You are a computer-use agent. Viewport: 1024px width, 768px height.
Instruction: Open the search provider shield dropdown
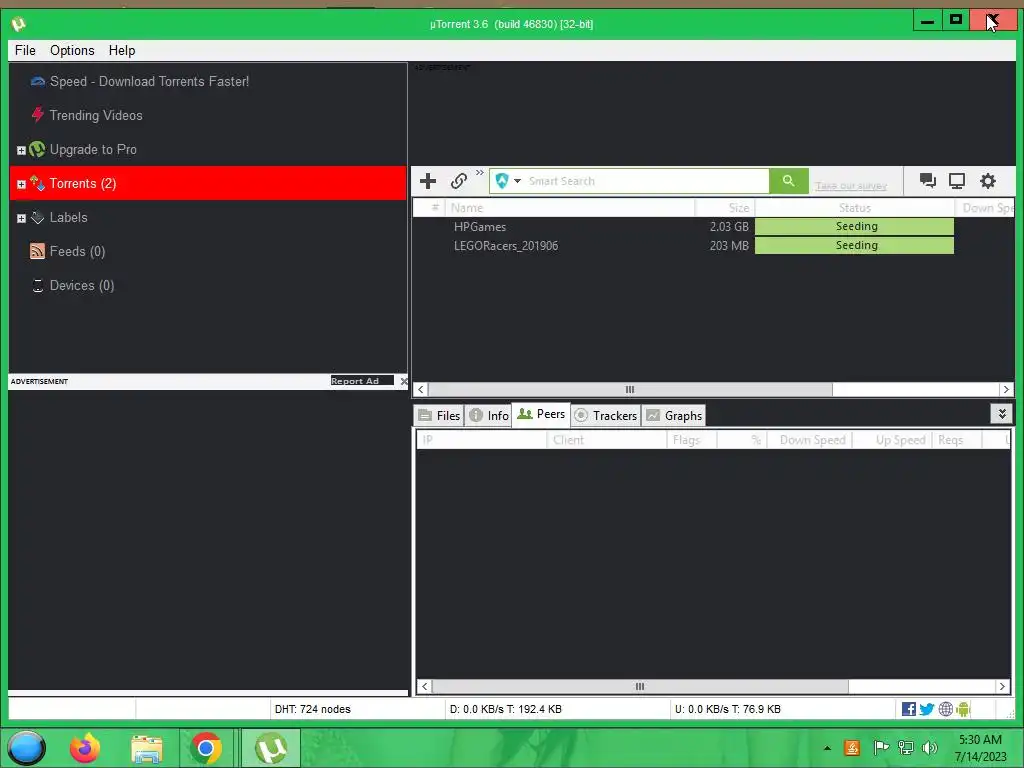507,181
